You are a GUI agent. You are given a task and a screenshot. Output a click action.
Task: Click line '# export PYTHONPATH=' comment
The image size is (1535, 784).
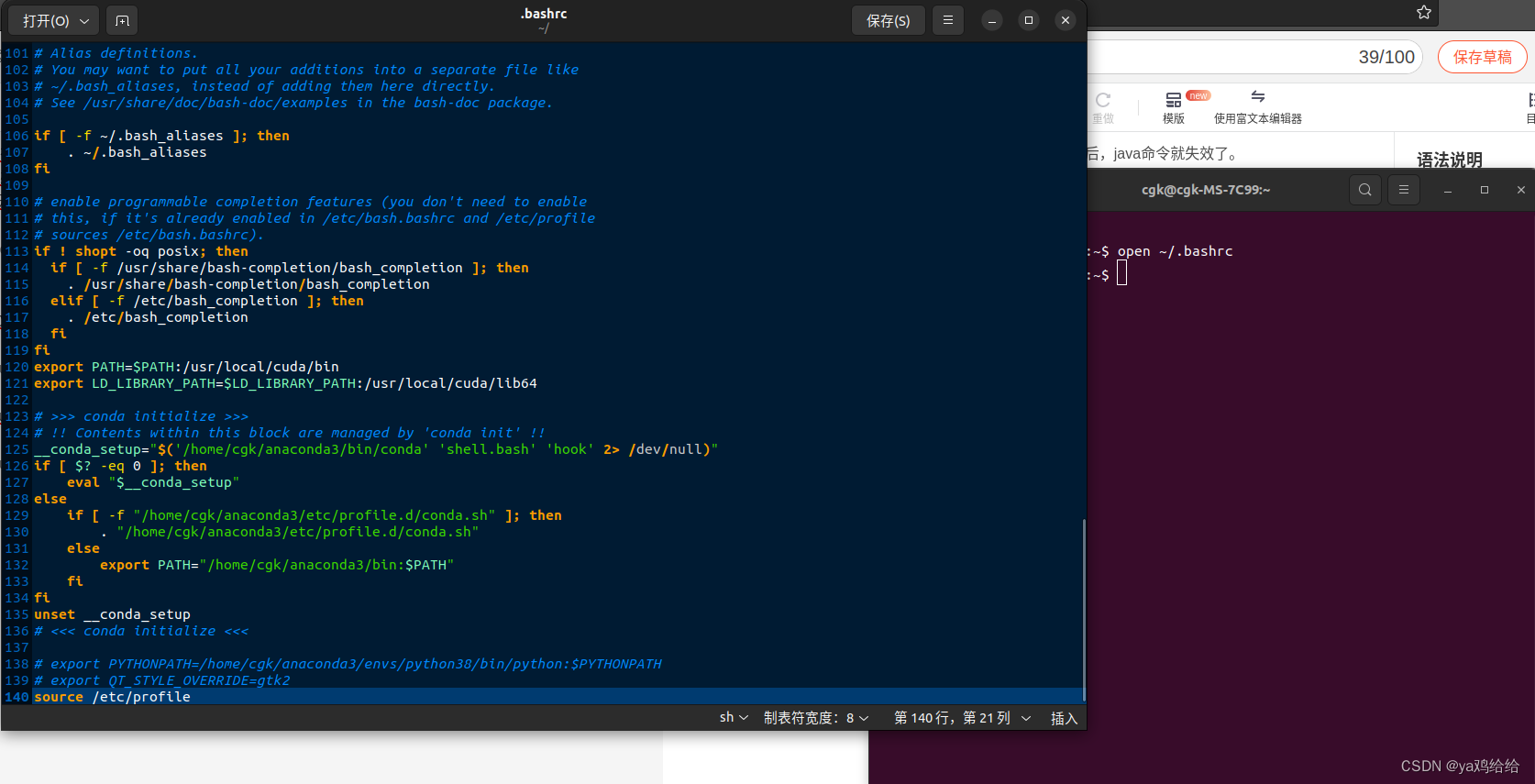tap(348, 664)
